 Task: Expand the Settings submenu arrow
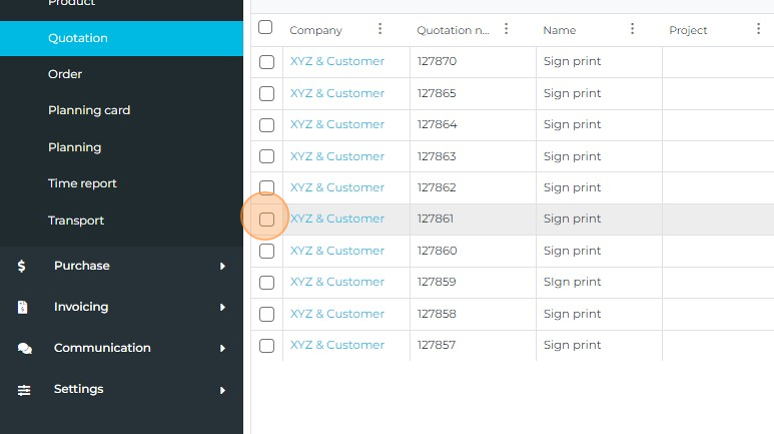tap(222, 390)
